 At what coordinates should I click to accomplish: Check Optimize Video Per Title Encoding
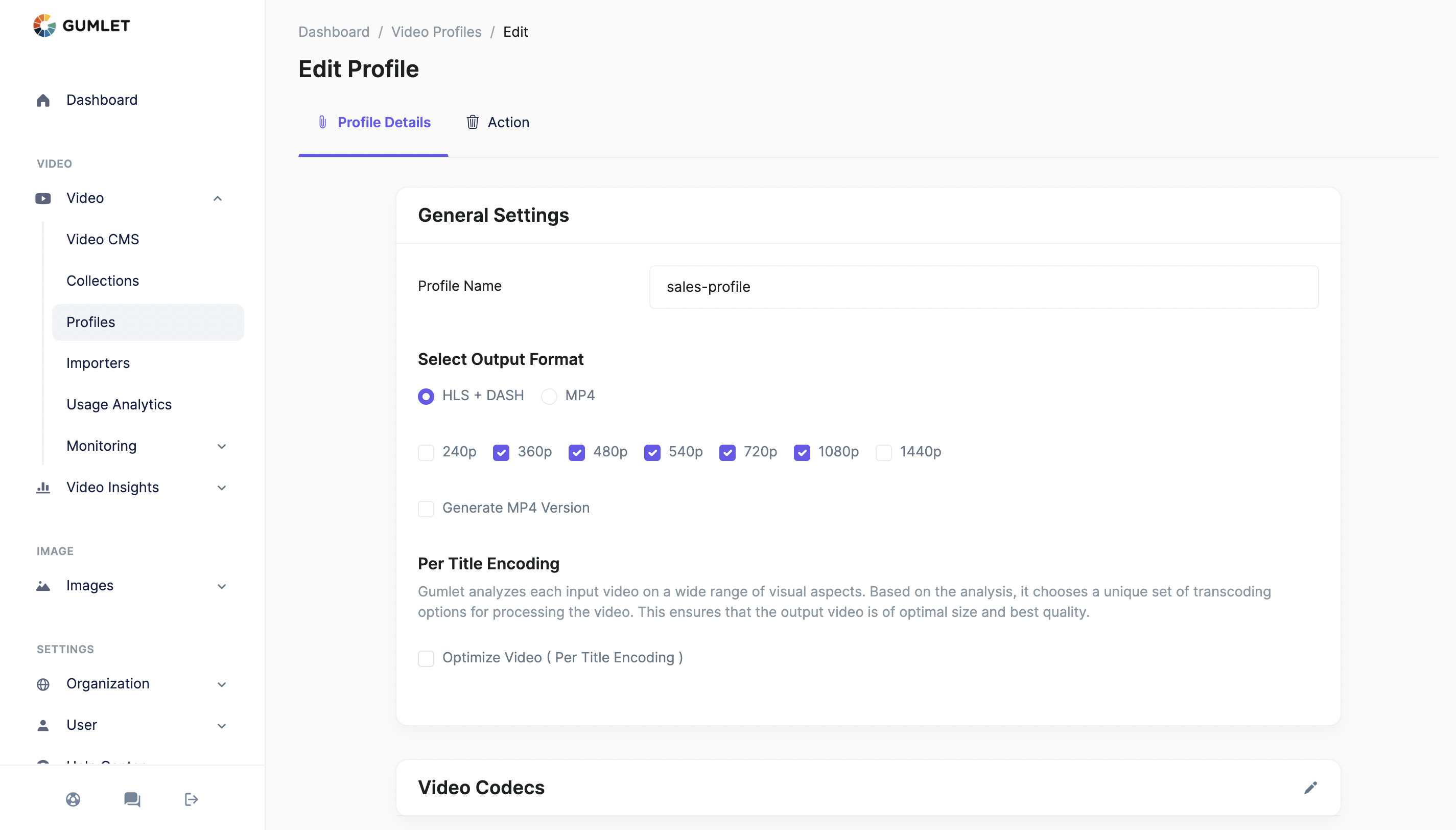pos(426,658)
